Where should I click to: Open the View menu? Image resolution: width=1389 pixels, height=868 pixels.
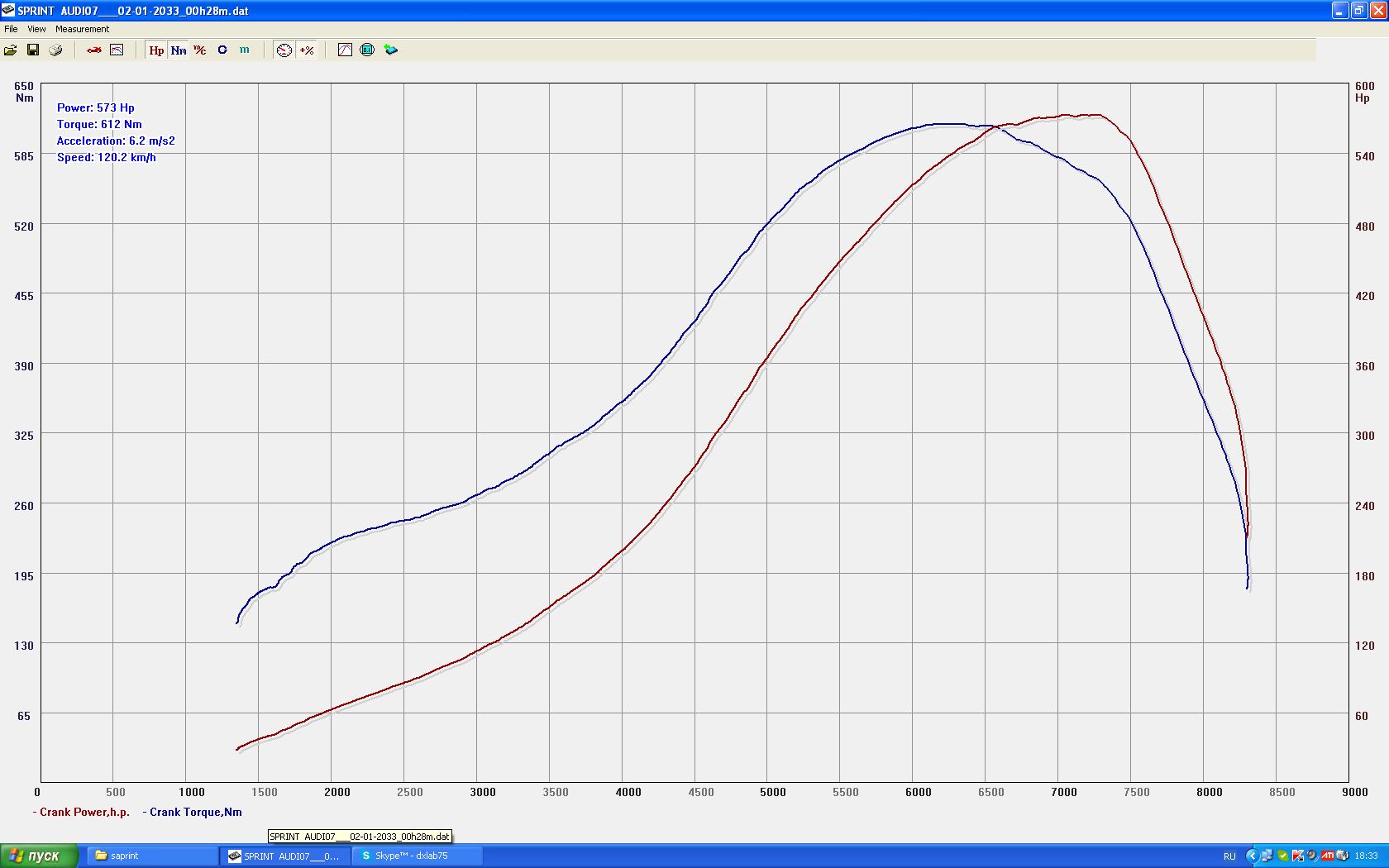point(36,29)
